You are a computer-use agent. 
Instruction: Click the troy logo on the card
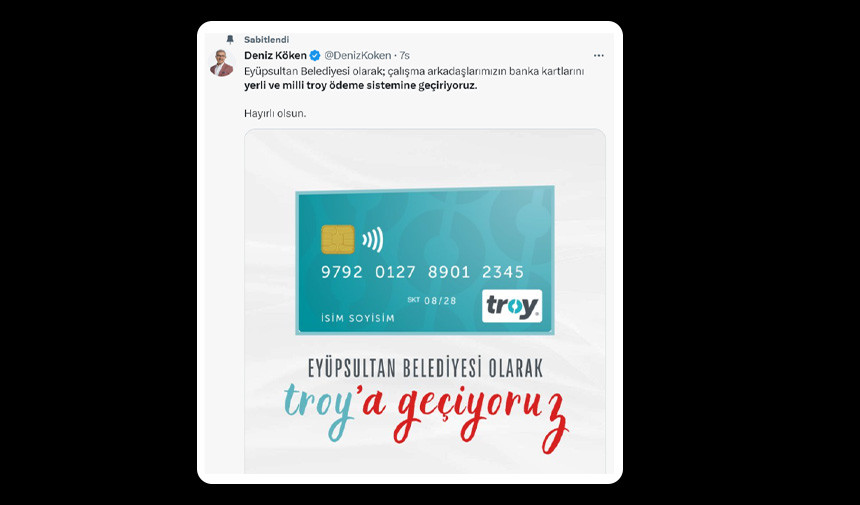tap(512, 306)
